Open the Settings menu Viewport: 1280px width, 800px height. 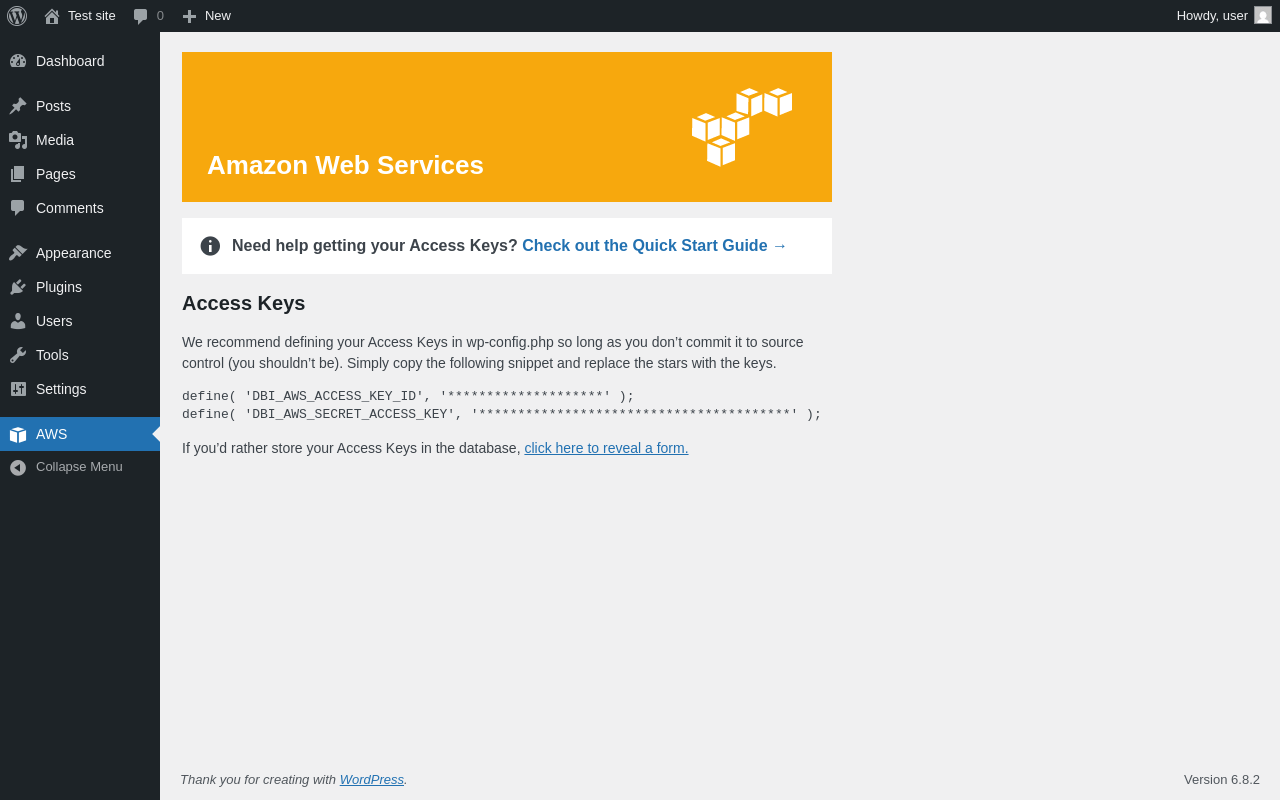coord(80,389)
